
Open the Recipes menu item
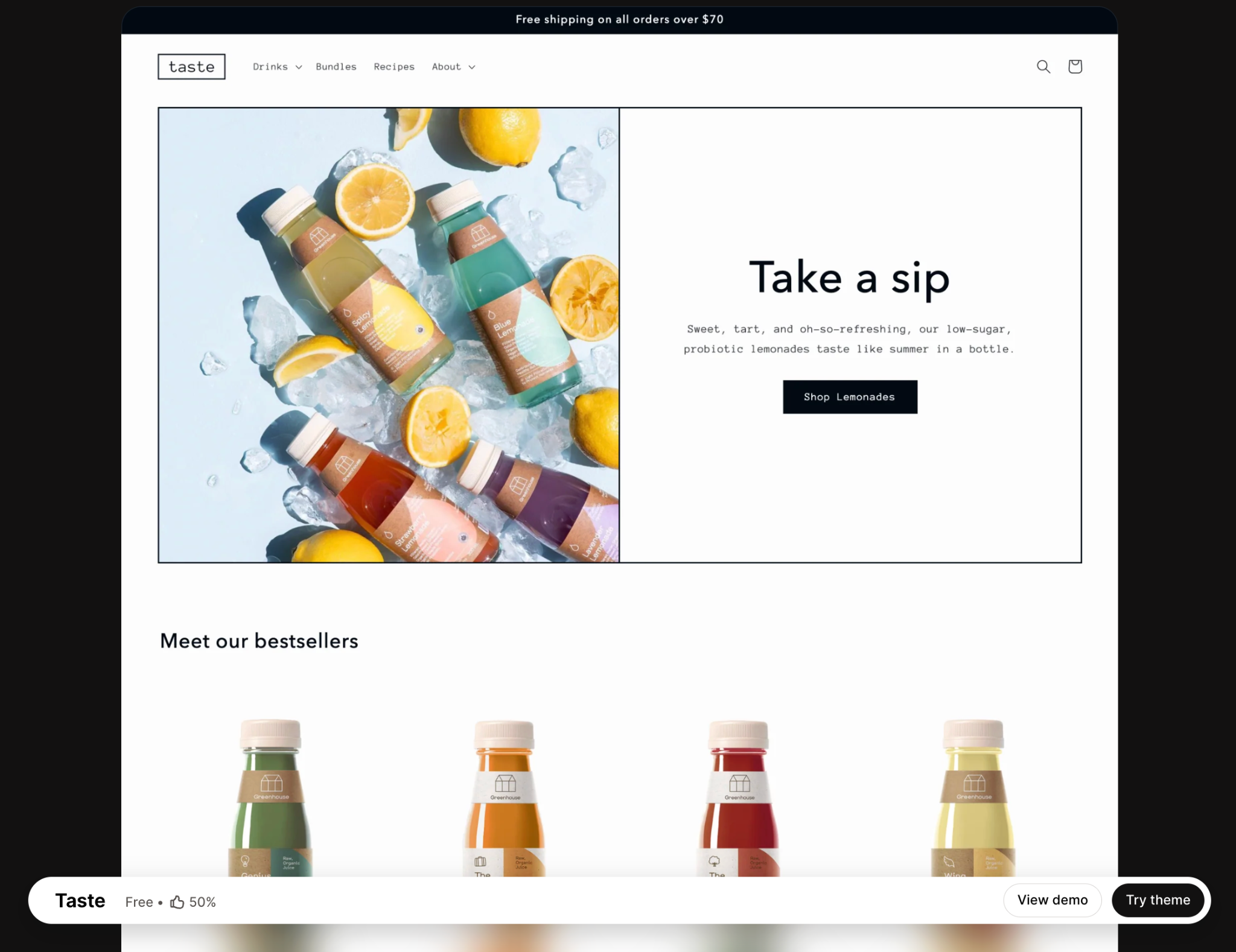(394, 66)
